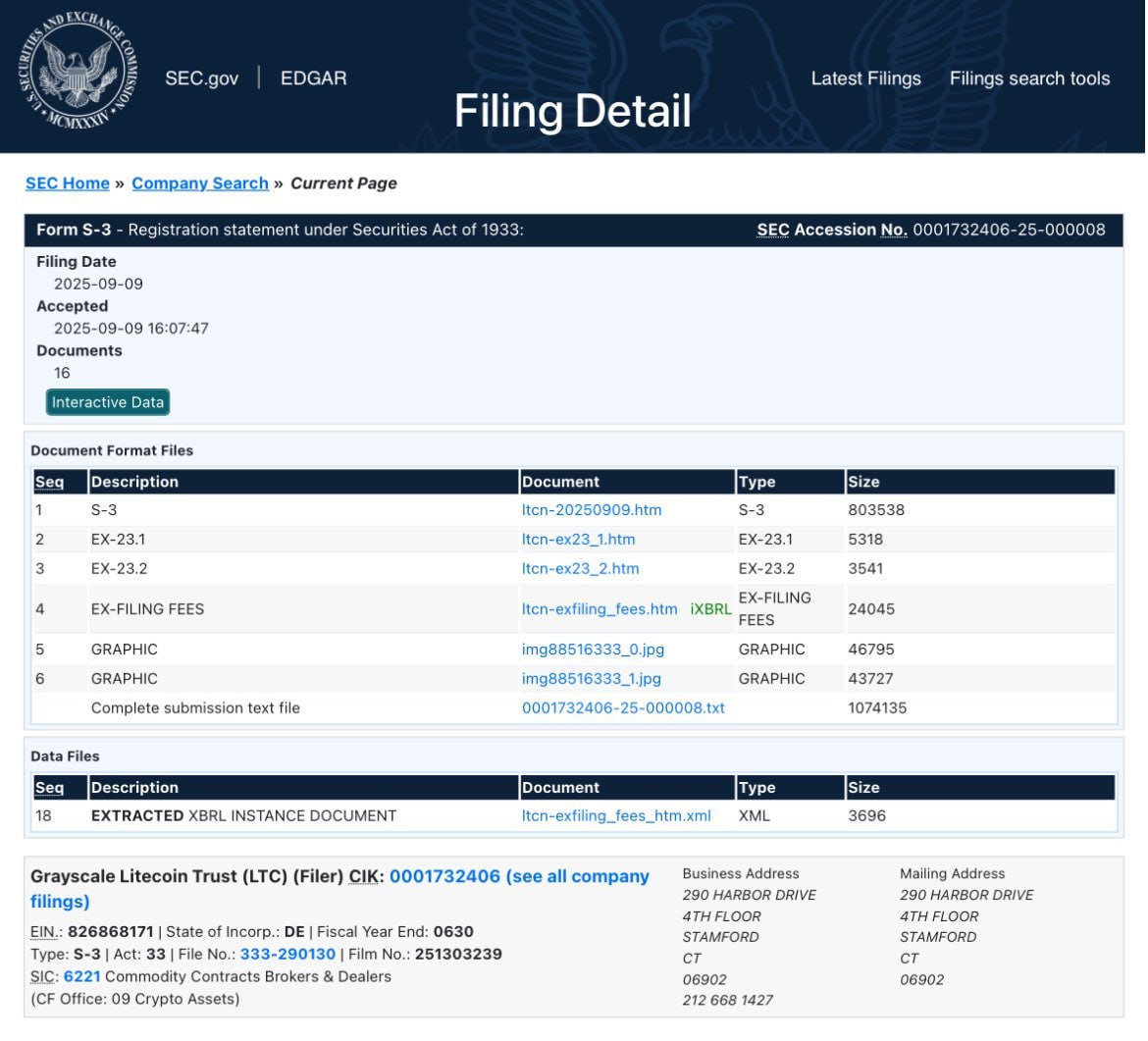Viewport: 1148px width, 1041px height.
Task: Go to Company Search breadcrumb
Action: [x=200, y=183]
